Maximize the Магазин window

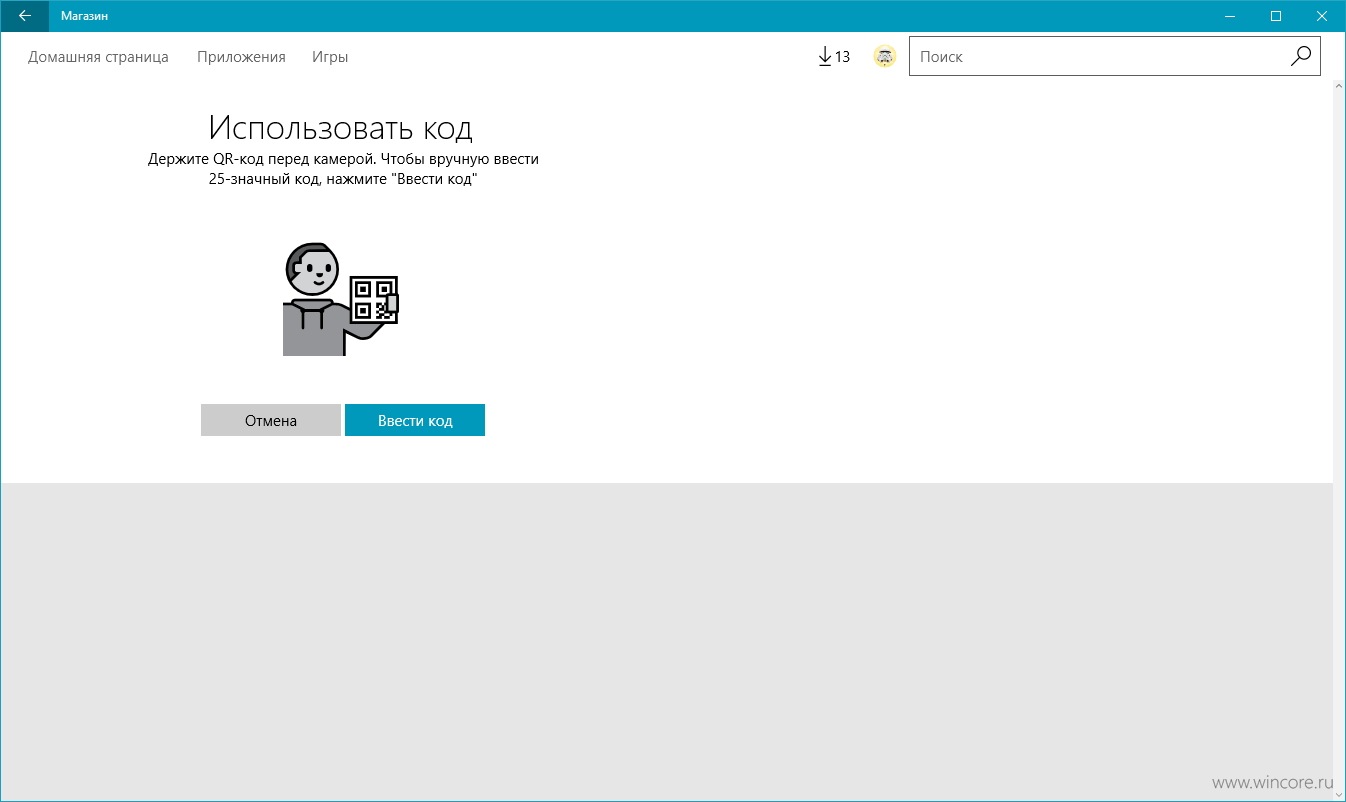tap(1275, 16)
